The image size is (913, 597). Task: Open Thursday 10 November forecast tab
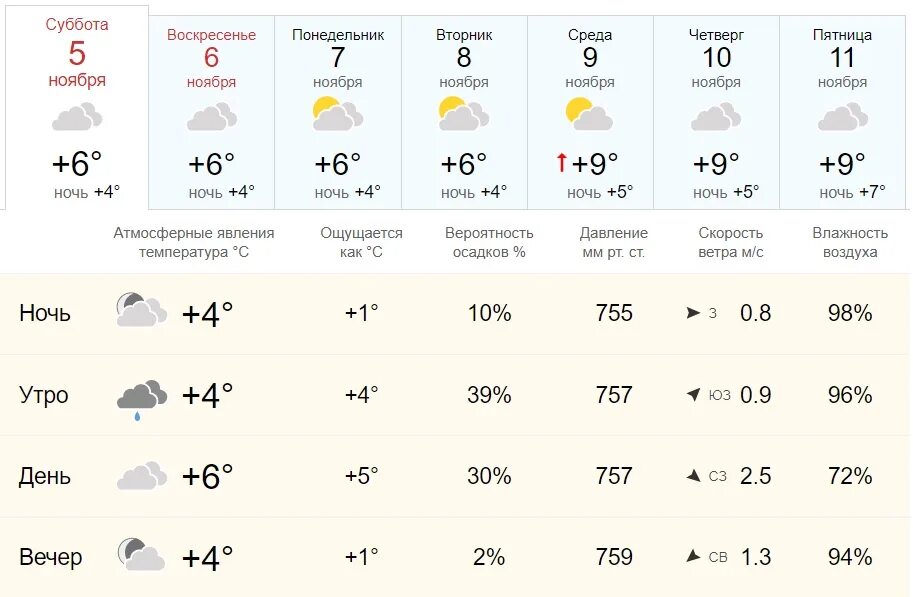click(716, 112)
